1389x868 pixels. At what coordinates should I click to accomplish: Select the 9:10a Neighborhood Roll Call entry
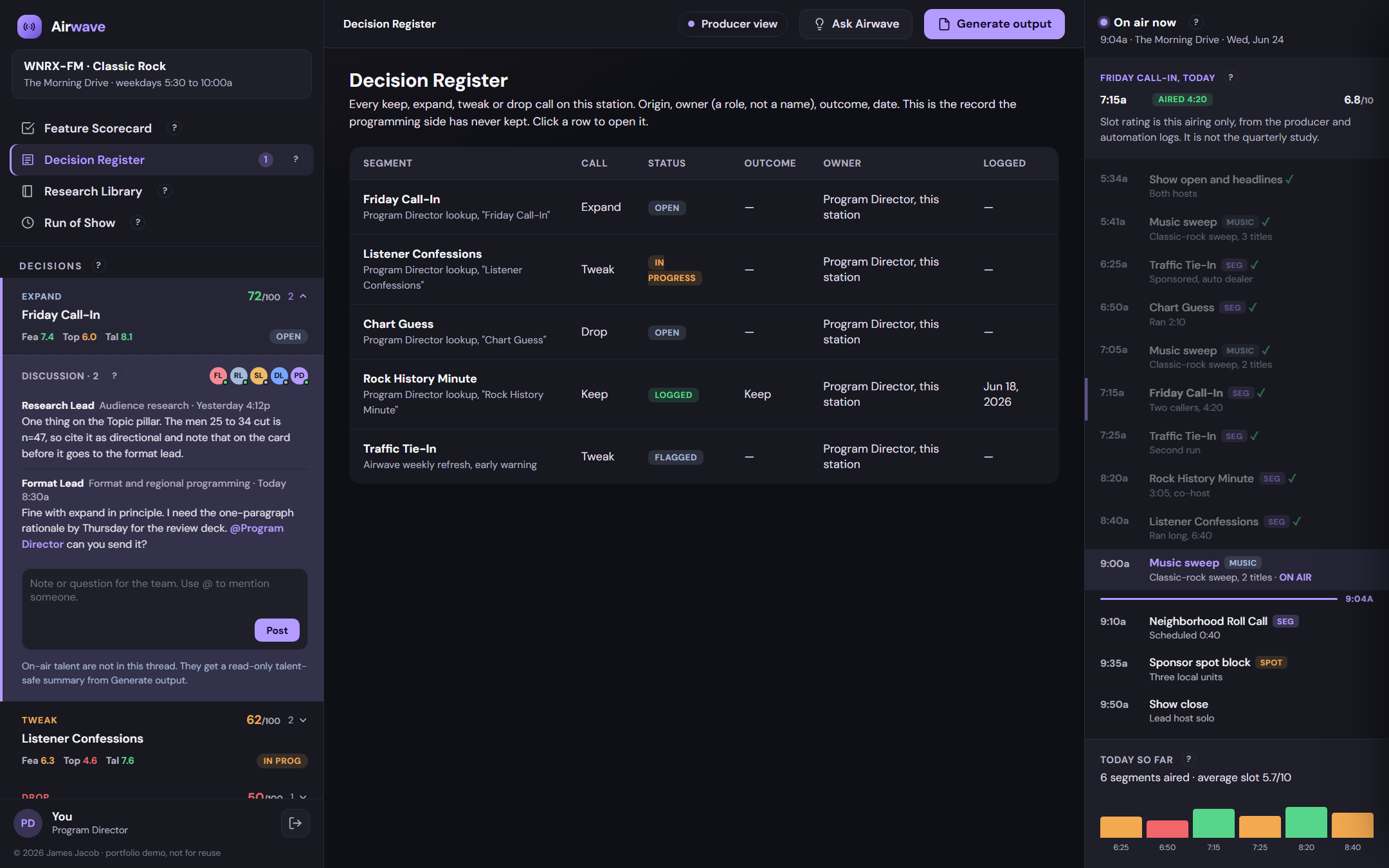pos(1237,628)
